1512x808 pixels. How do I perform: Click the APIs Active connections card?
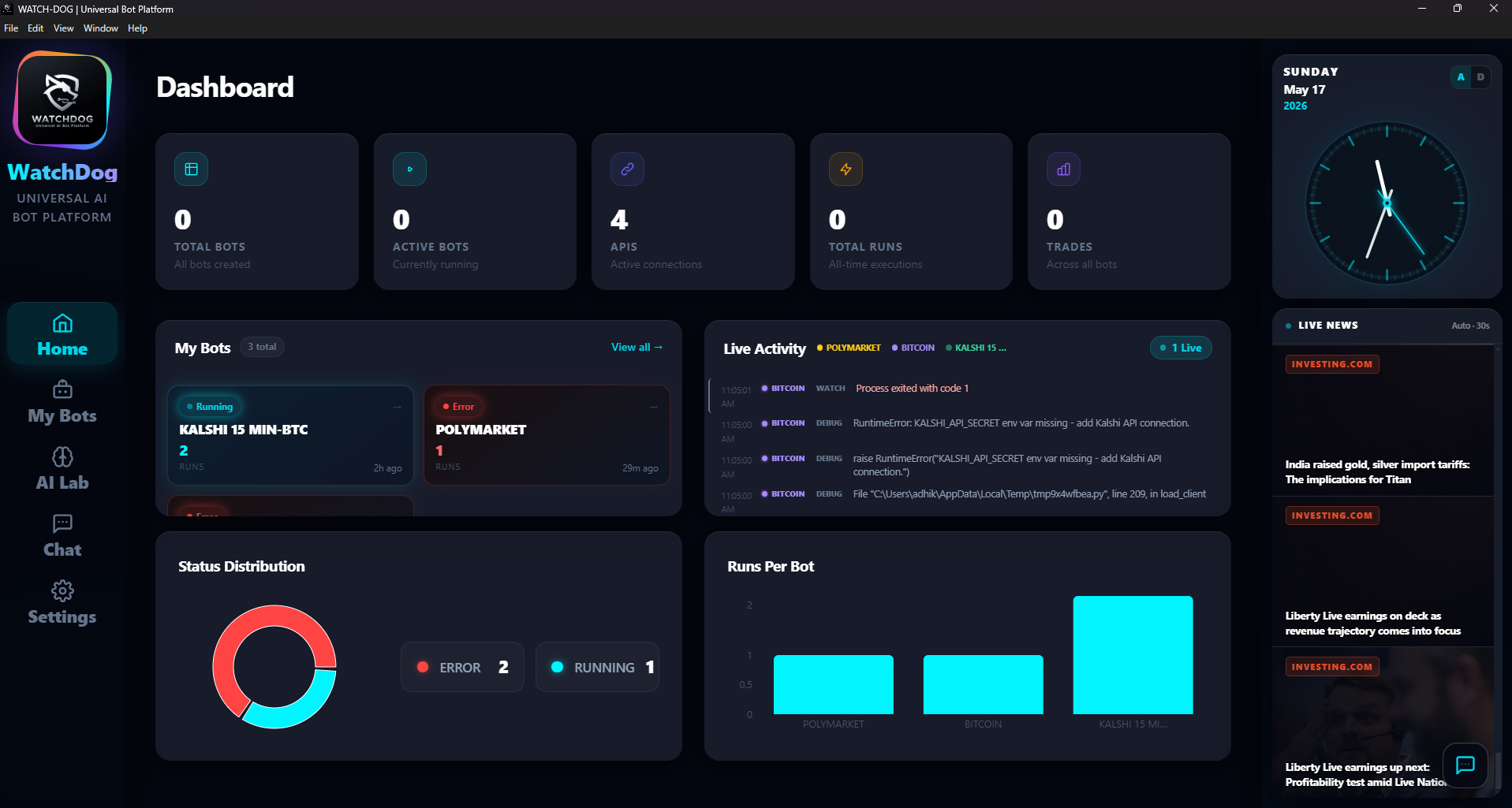[693, 211]
